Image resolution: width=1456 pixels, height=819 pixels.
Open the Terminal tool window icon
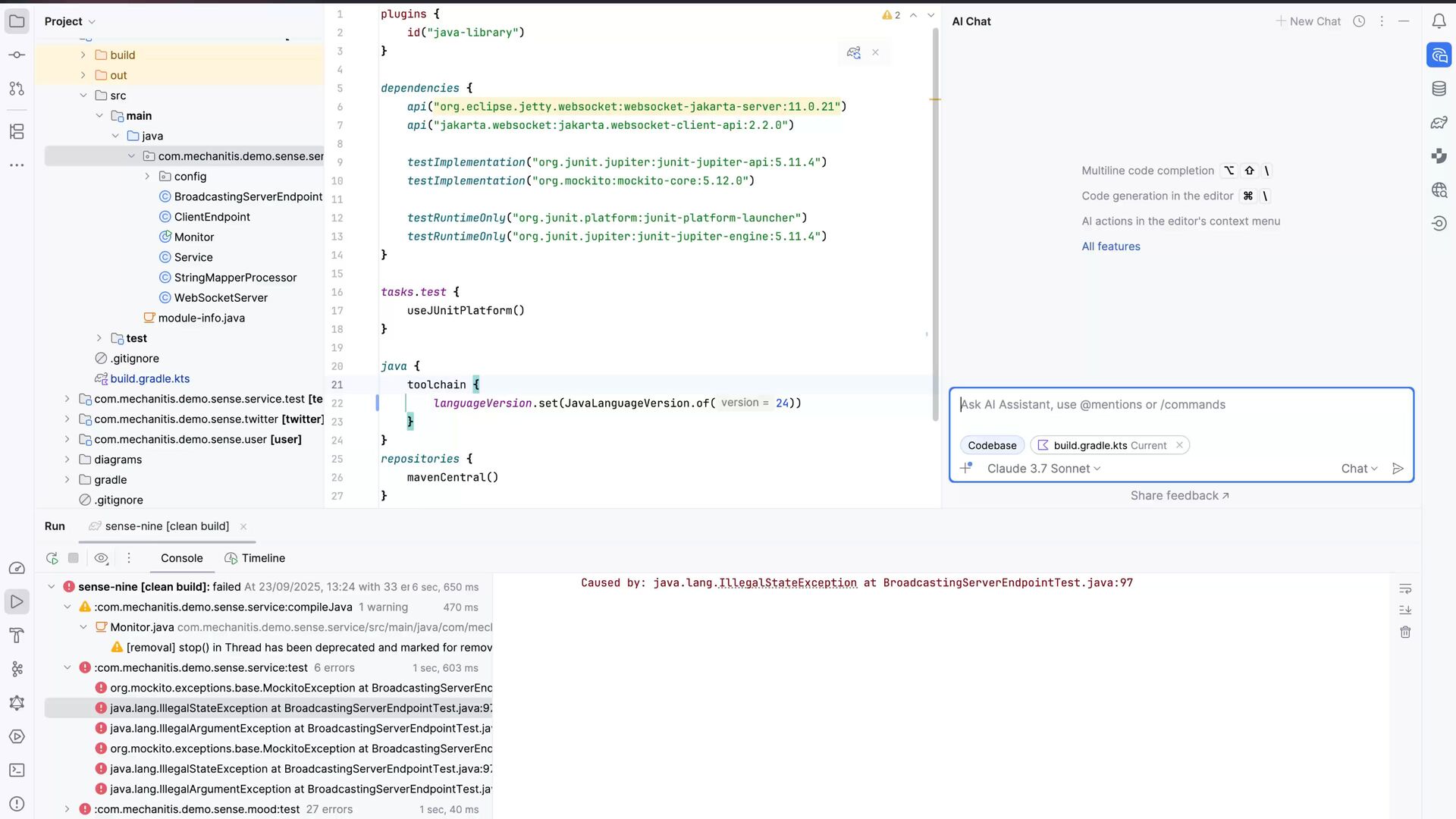pyautogui.click(x=17, y=770)
